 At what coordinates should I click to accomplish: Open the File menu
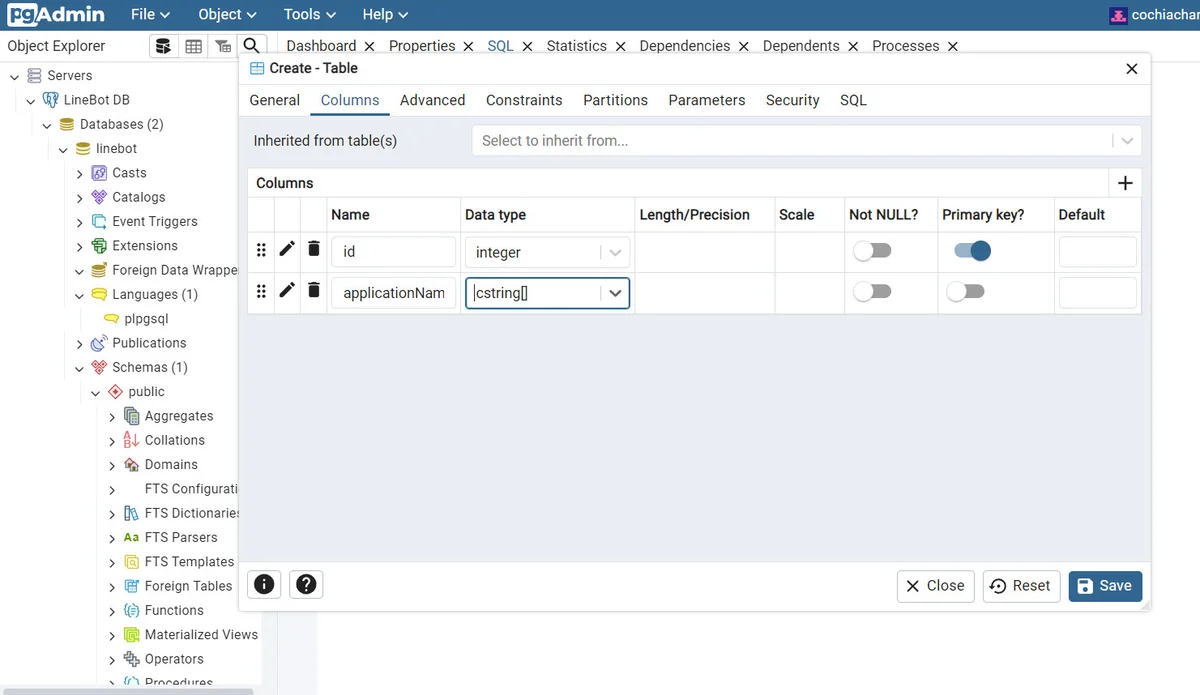coord(150,14)
